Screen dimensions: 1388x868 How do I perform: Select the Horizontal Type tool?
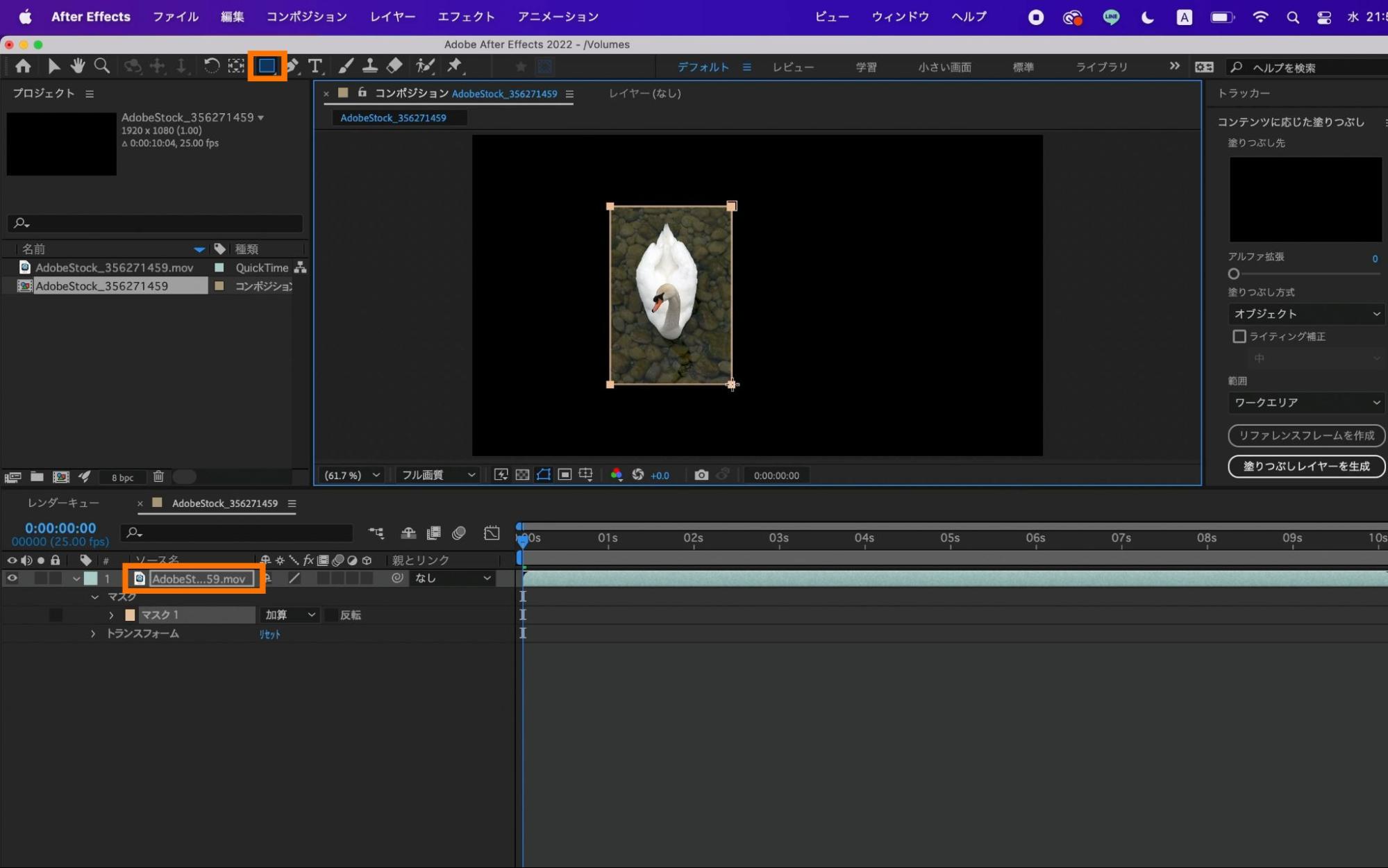tap(315, 67)
